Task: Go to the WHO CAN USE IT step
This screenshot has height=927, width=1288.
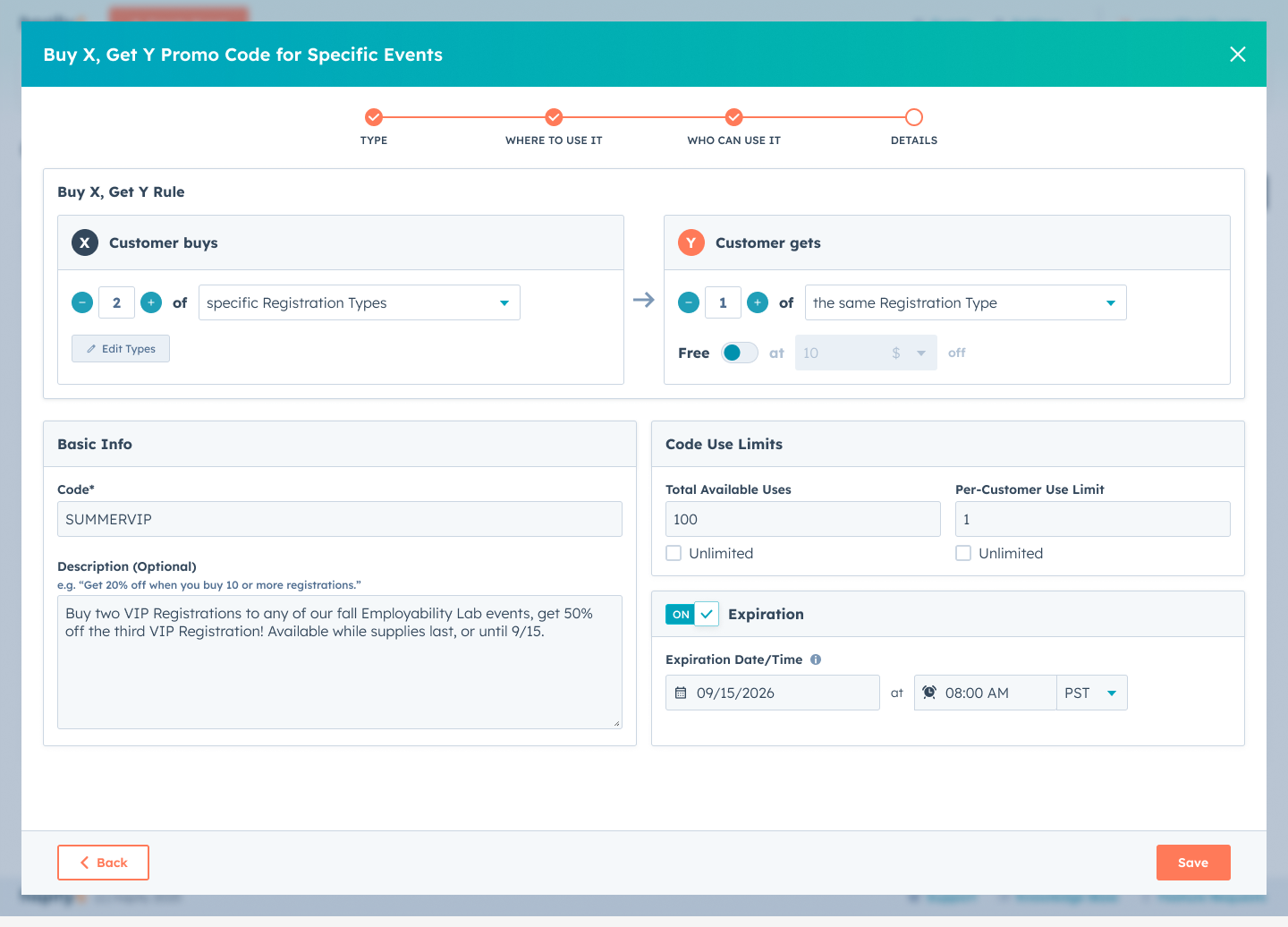Action: click(x=734, y=117)
